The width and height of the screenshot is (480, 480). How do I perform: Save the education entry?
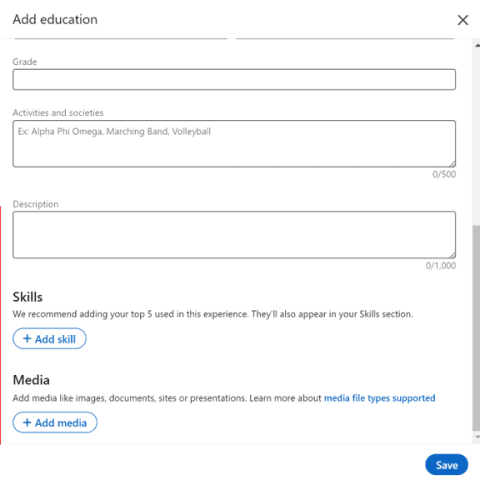[x=447, y=465]
